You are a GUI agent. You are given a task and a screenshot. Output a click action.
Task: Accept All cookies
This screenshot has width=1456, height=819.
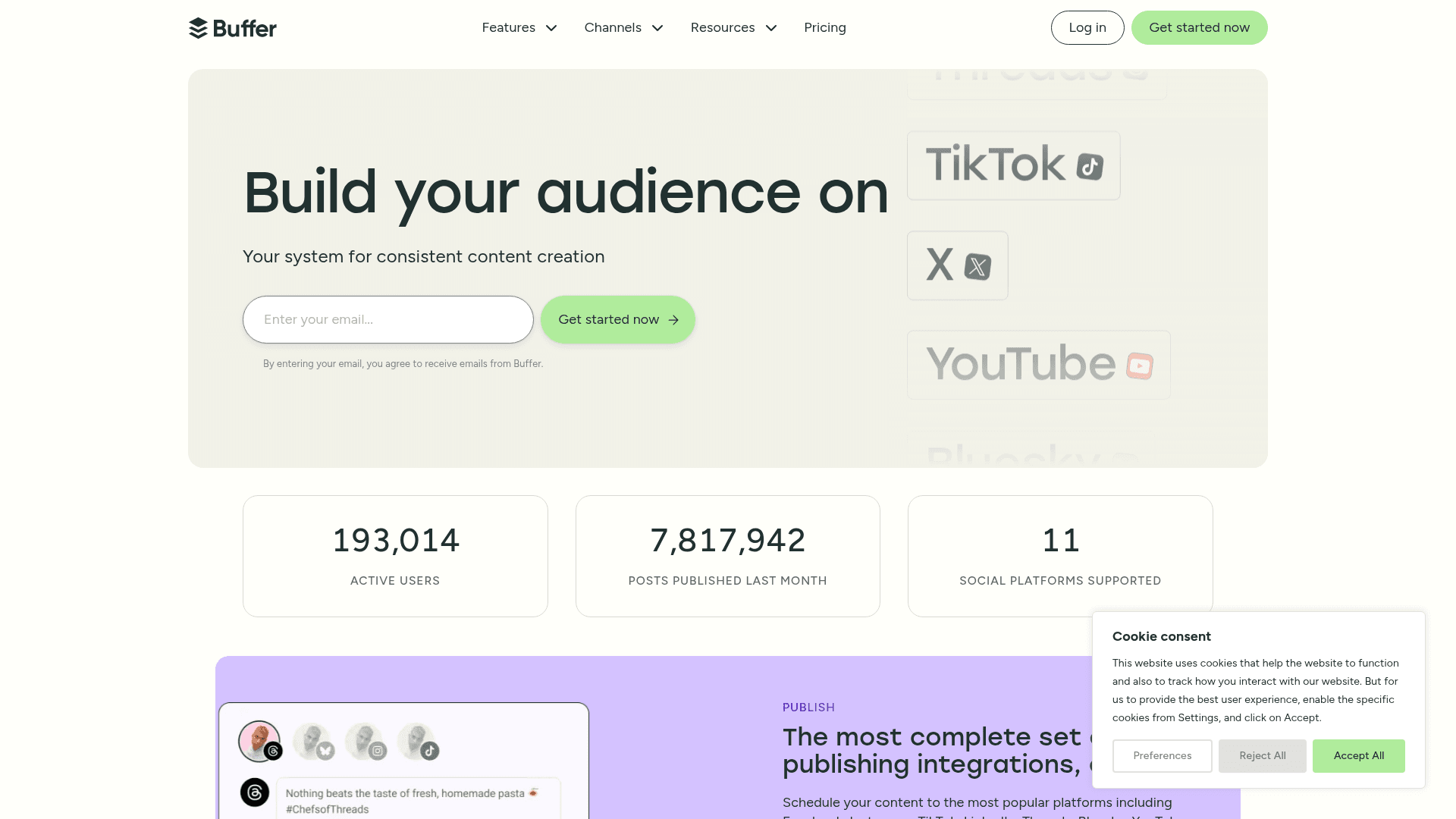[x=1358, y=756]
